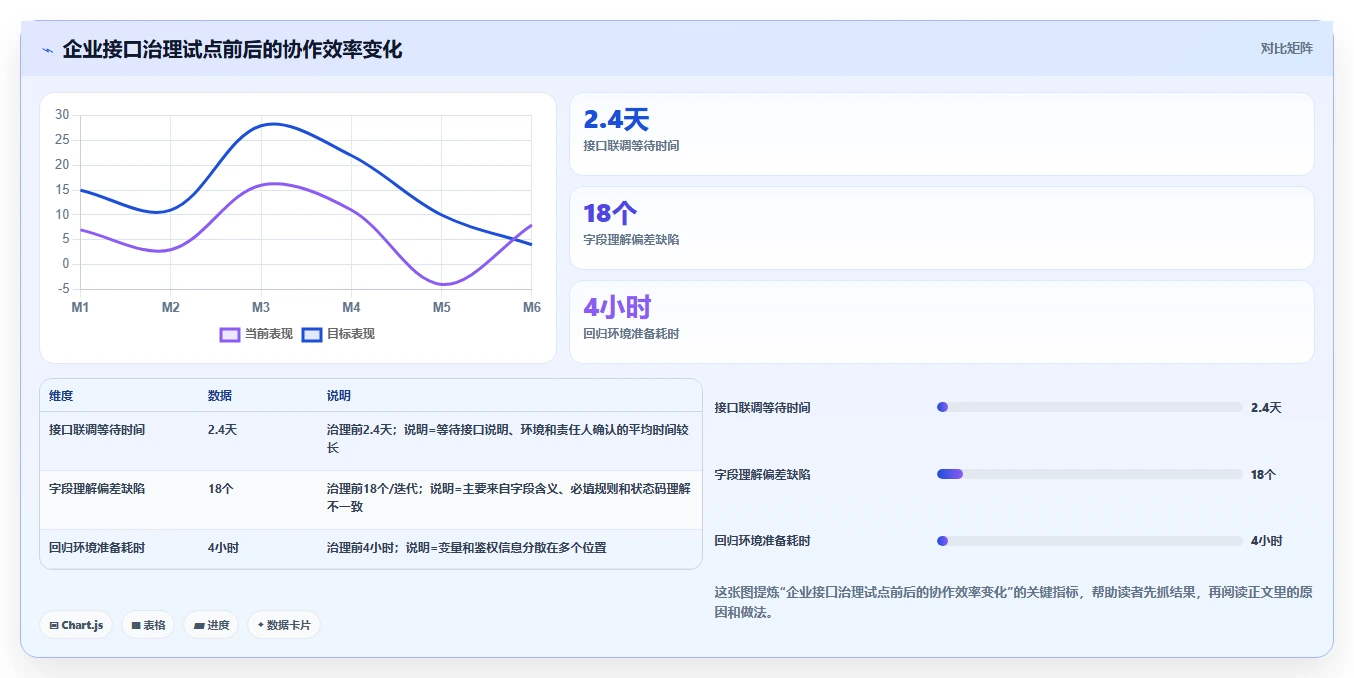1354x678 pixels.
Task: Click 回归环境准备耗时 label beside its progress bar
Action: pyautogui.click(x=762, y=541)
